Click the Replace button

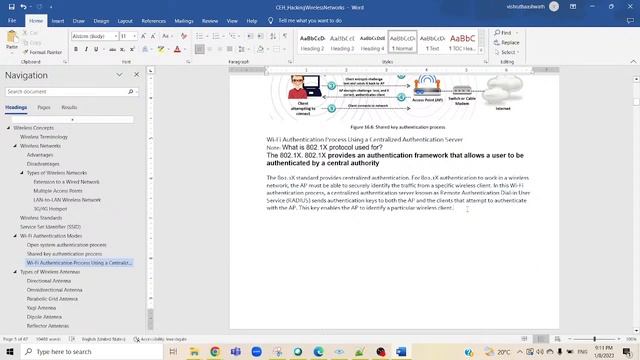point(507,42)
